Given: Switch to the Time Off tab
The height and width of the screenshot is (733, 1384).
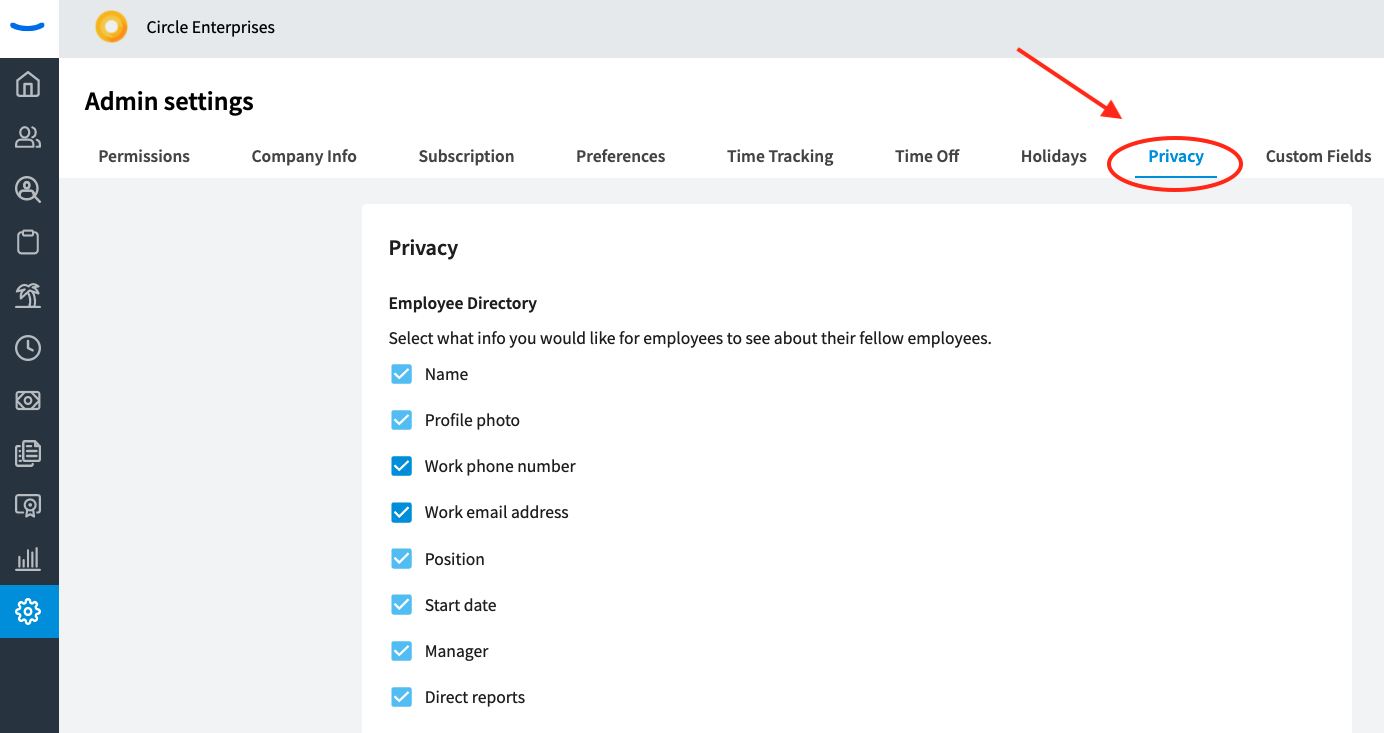Looking at the screenshot, I should click(927, 156).
